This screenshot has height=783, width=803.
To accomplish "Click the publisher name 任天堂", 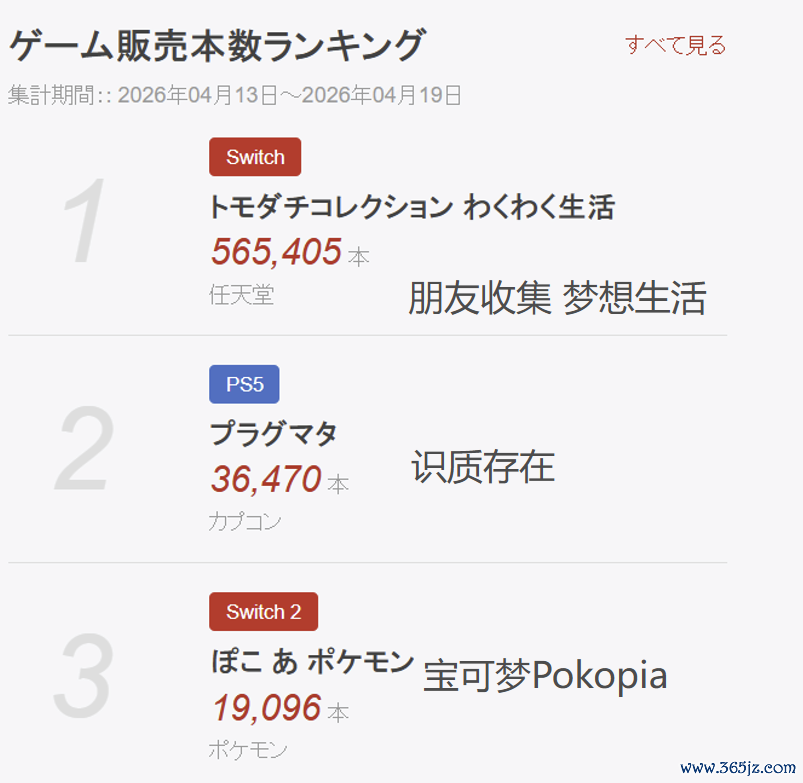I will (241, 295).
